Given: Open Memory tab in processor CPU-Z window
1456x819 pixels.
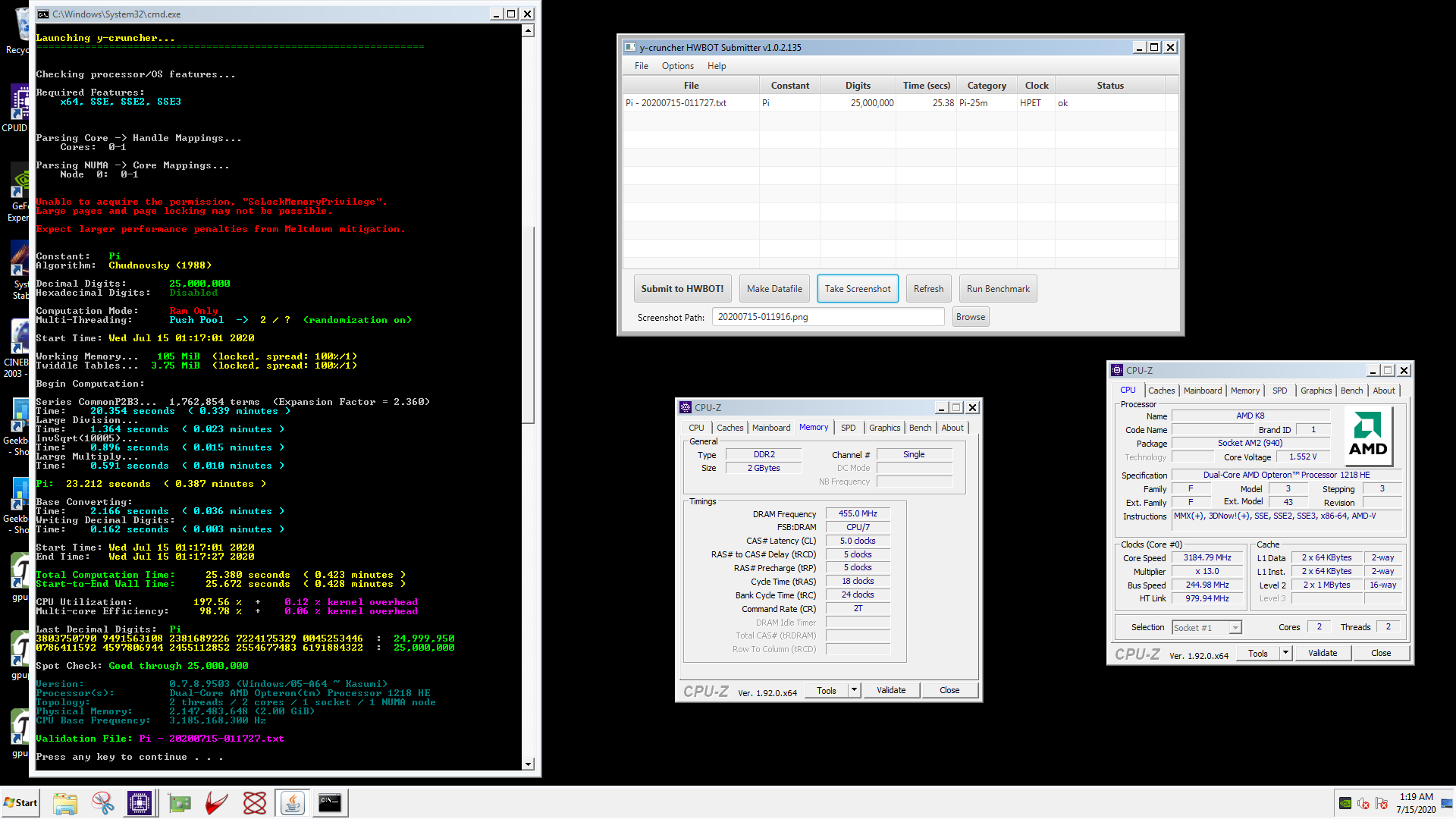Looking at the screenshot, I should tap(1244, 391).
